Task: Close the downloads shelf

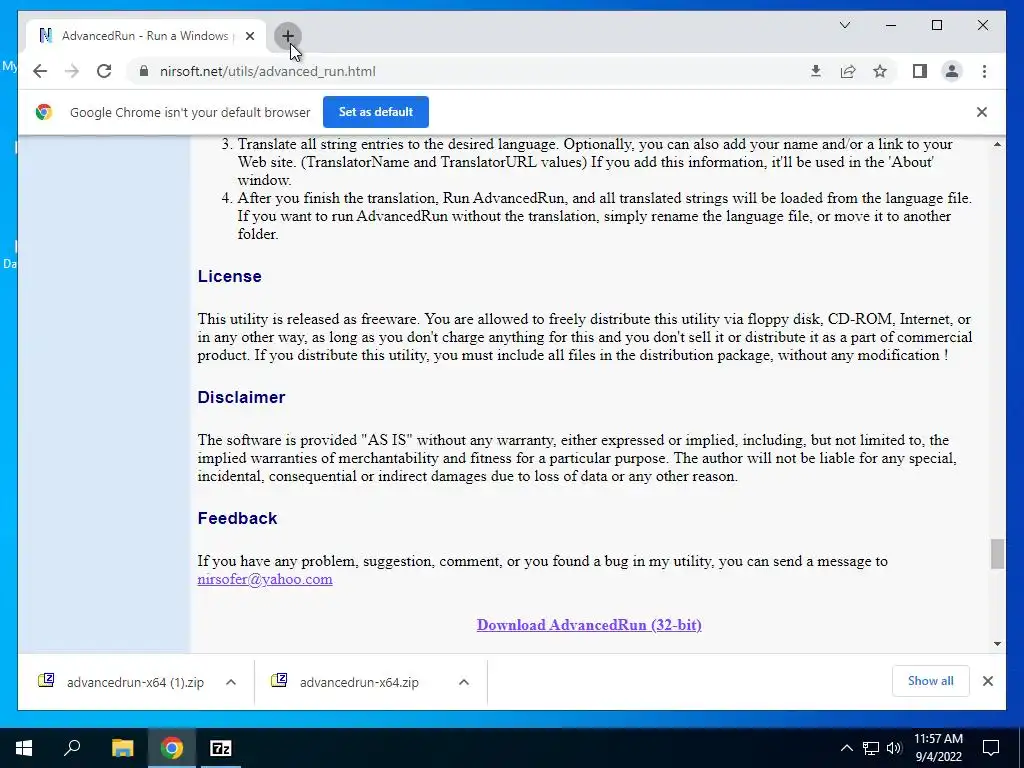Action: 987,681
